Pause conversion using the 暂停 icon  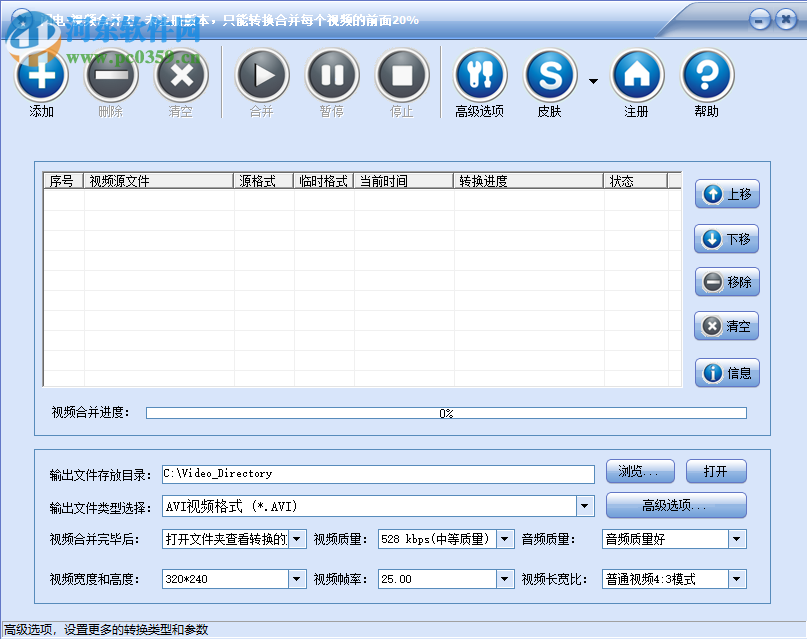coord(332,75)
